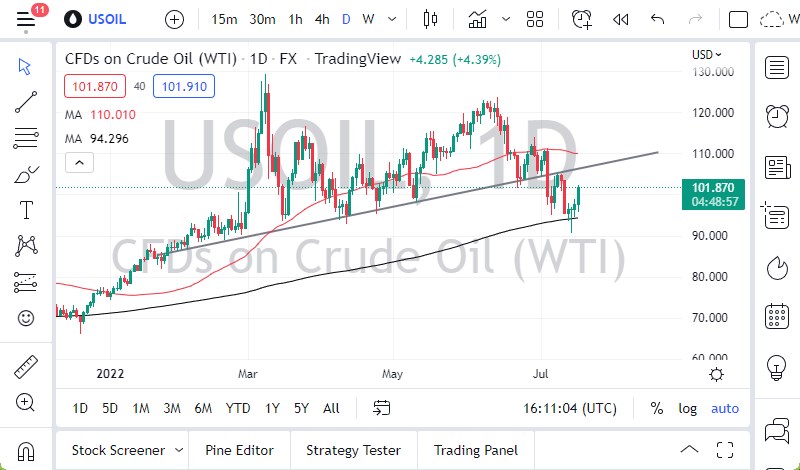Click the bar replay rewind icon
Image resolution: width=800 pixels, height=470 pixels.
click(620, 19)
